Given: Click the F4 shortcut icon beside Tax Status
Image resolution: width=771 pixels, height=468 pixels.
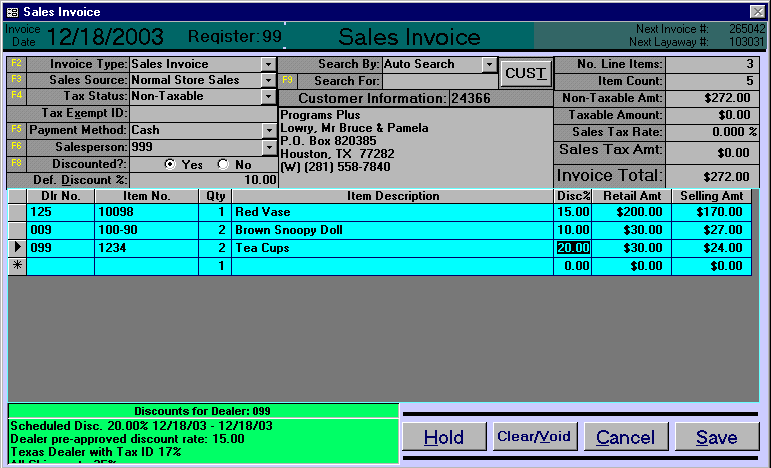Looking at the screenshot, I should [15, 97].
